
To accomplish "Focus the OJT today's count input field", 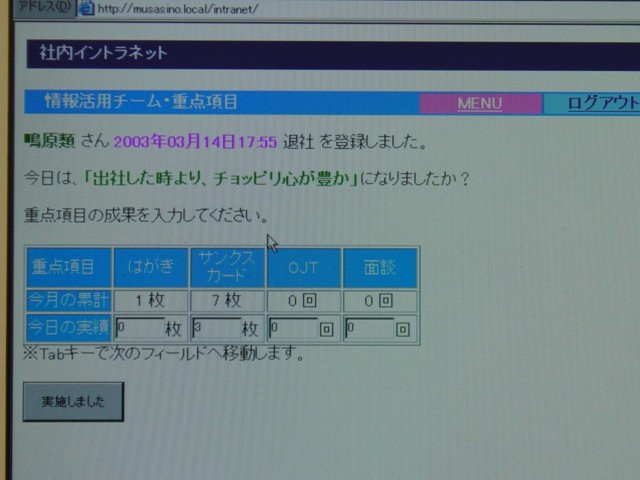I will (293, 328).
